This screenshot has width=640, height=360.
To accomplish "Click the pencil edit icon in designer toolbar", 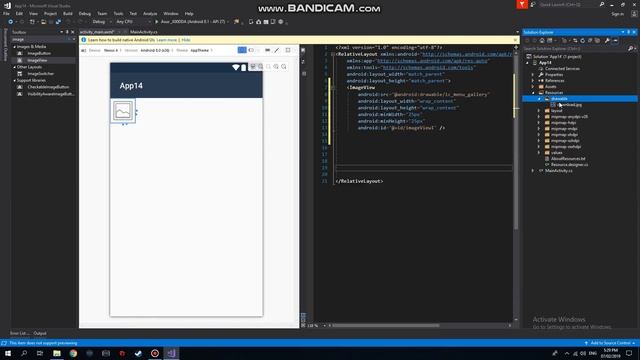I will (277, 50).
